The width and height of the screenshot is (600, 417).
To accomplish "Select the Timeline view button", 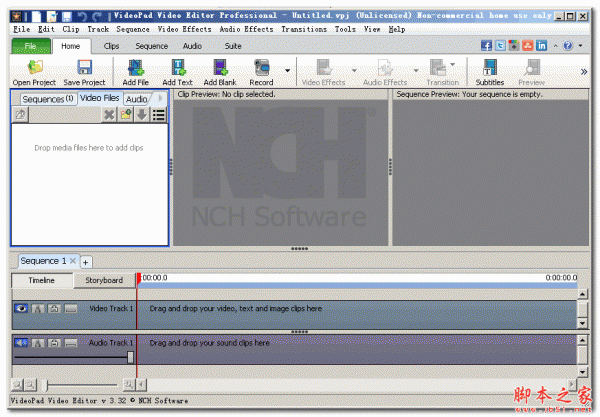I will click(42, 280).
